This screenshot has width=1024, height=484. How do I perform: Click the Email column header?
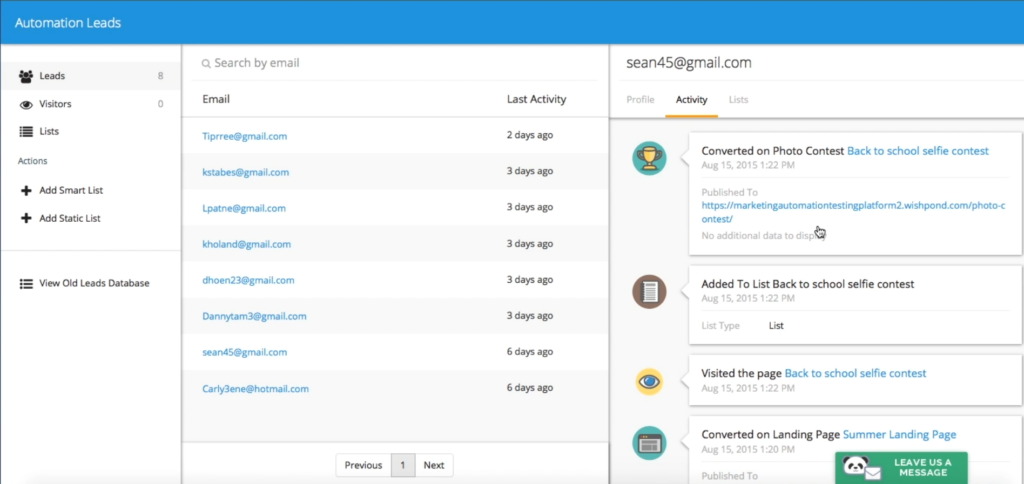tap(216, 99)
